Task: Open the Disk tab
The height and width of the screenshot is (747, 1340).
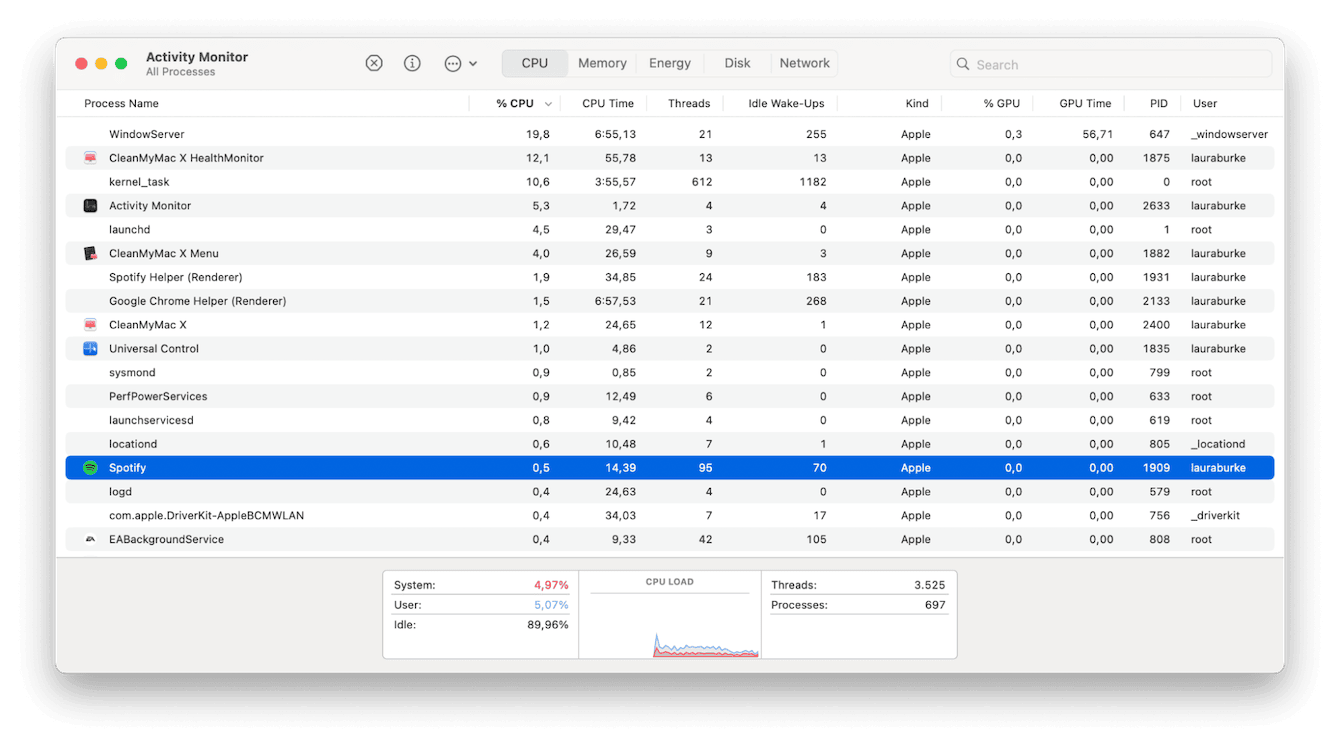Action: 737,63
